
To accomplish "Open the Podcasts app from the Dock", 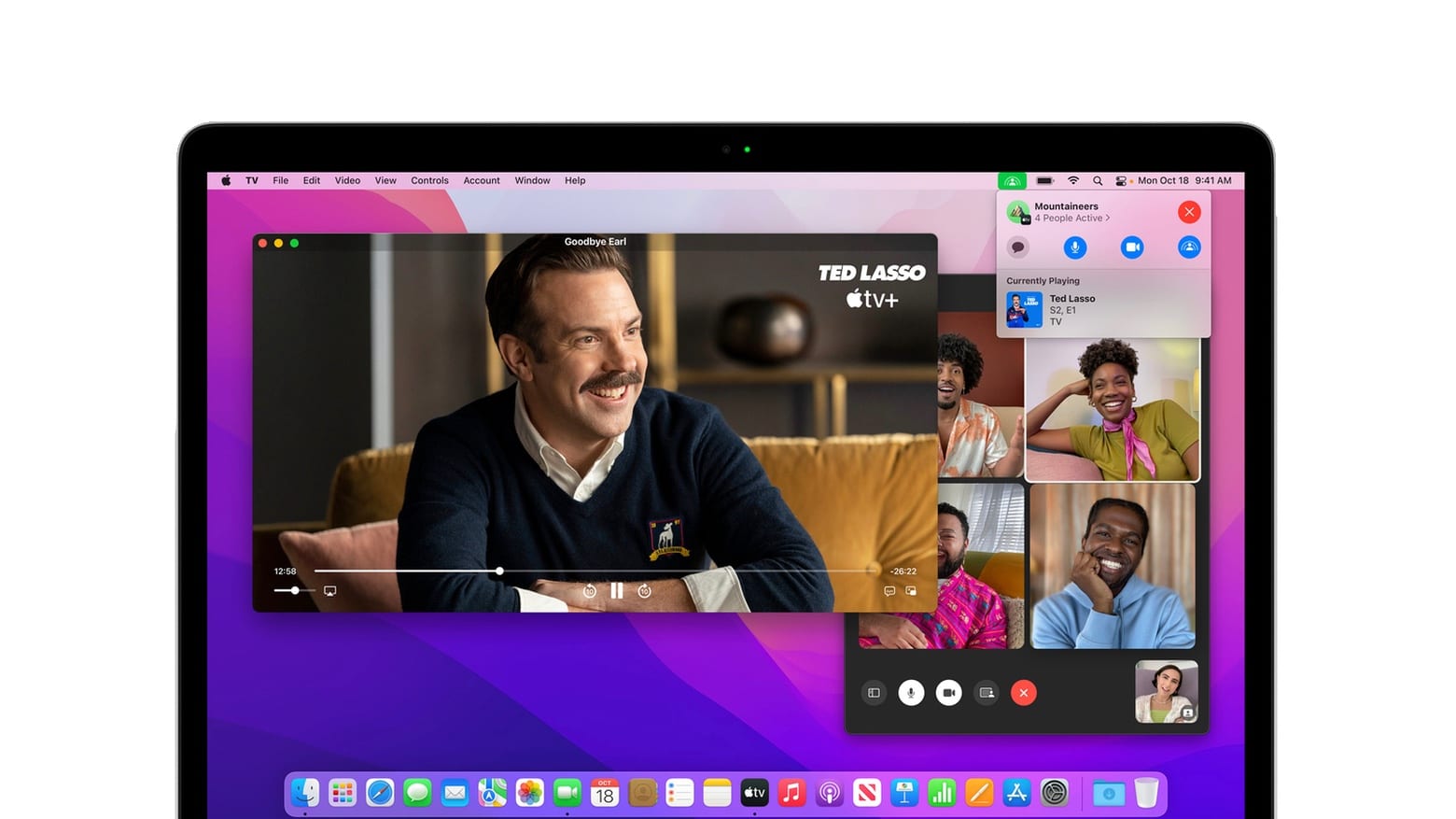I will click(x=829, y=793).
